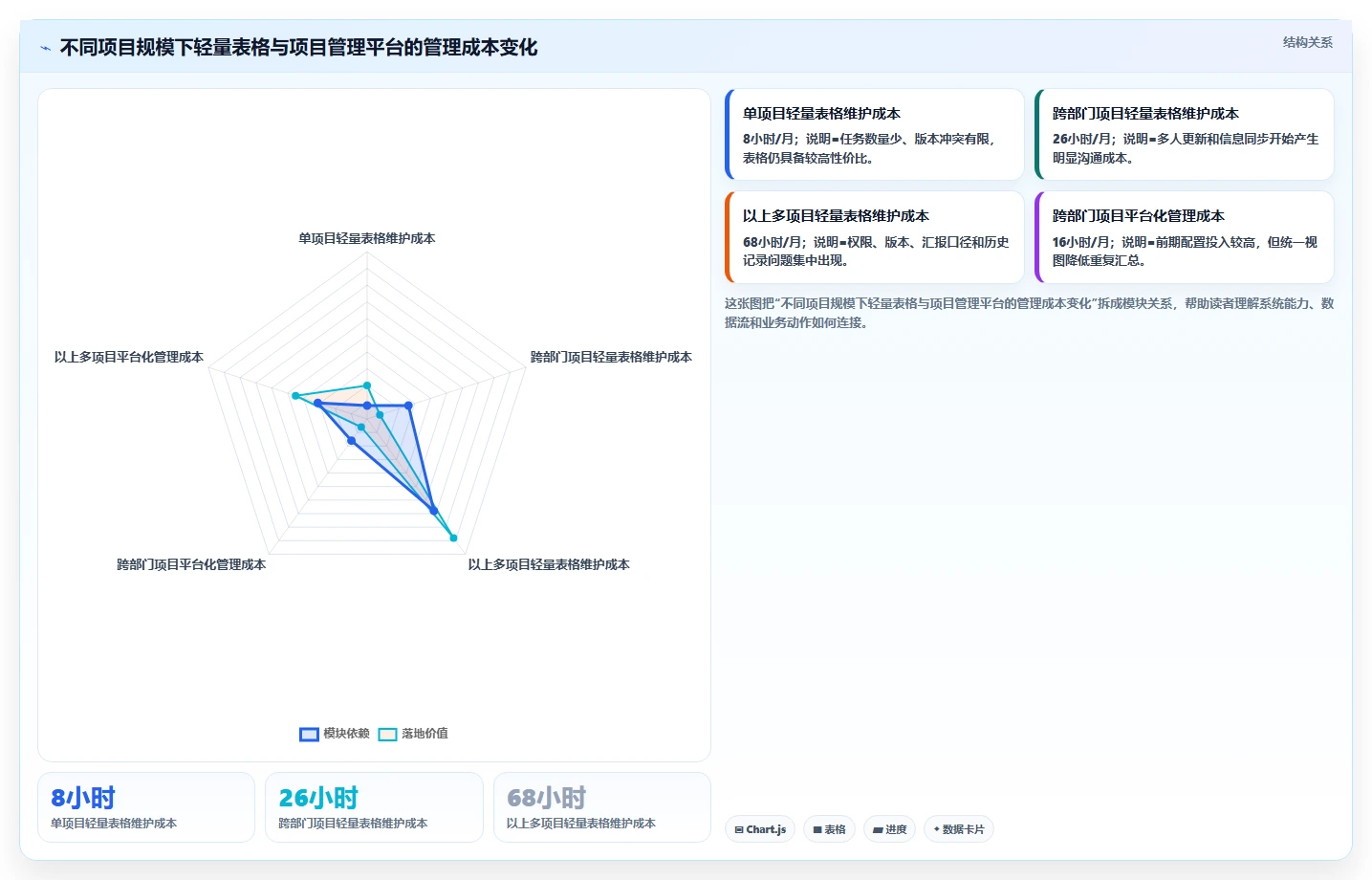Click the teal data point nearest 以上多项目平台化管理成本
Viewport: 1372px width, 880px height.
(295, 396)
